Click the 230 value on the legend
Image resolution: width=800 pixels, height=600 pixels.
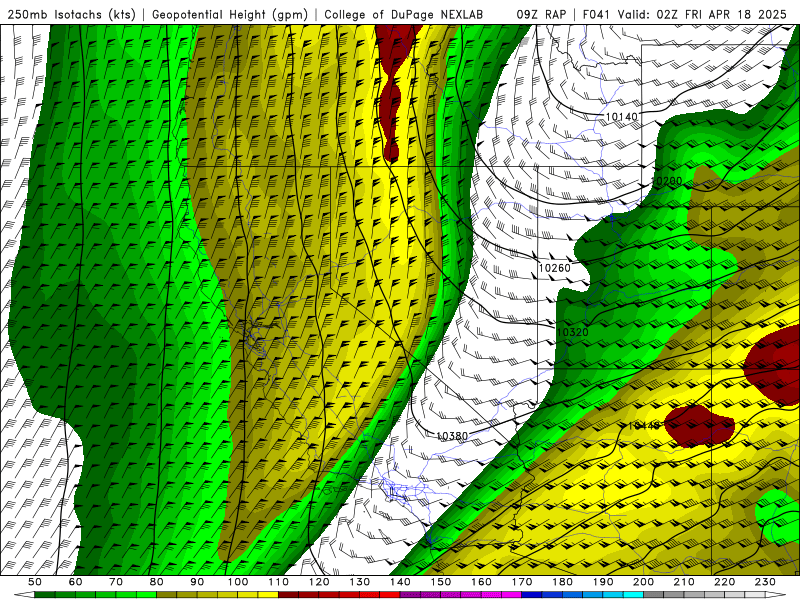[x=765, y=582]
